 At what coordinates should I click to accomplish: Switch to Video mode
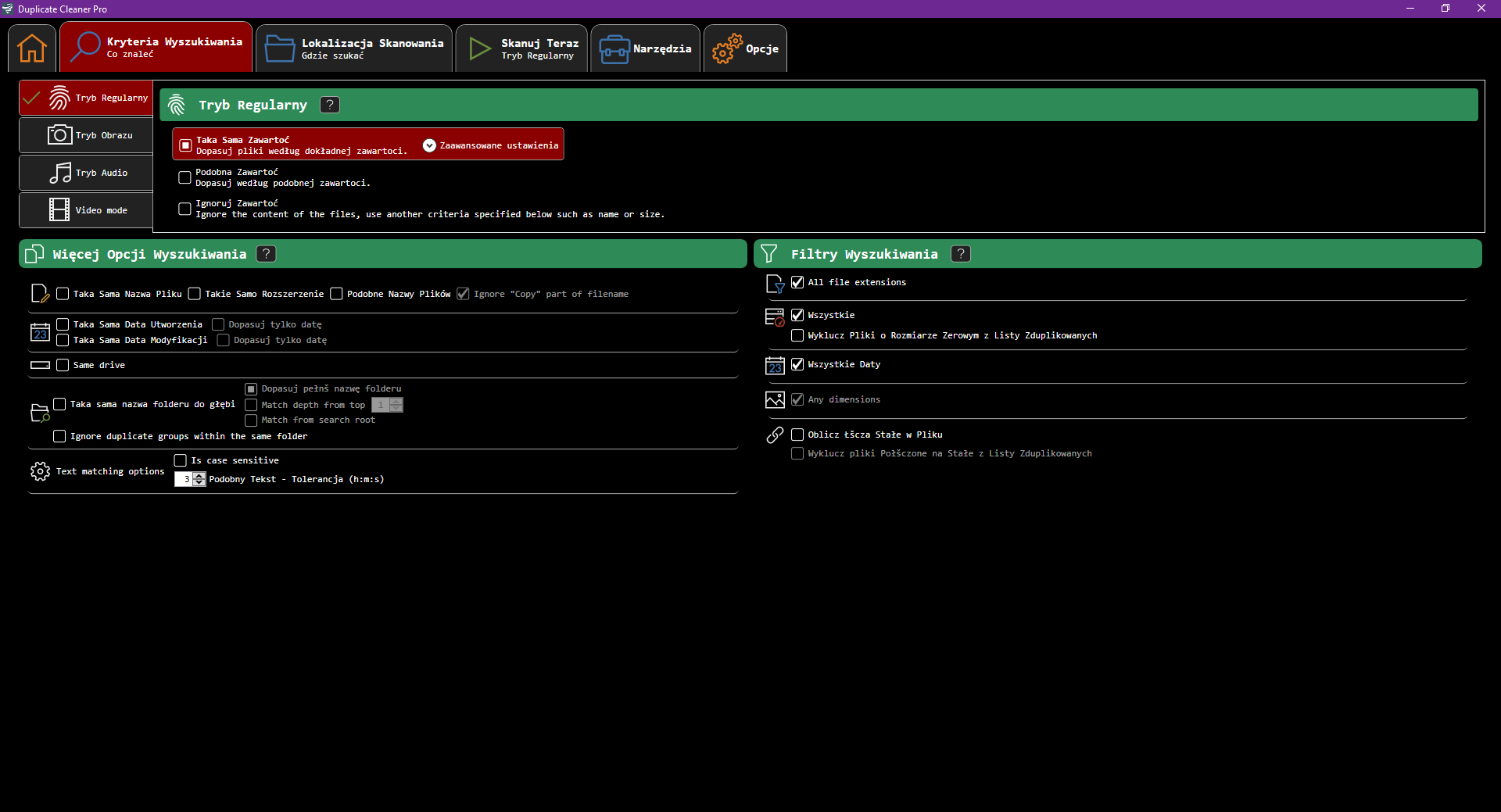(x=86, y=210)
